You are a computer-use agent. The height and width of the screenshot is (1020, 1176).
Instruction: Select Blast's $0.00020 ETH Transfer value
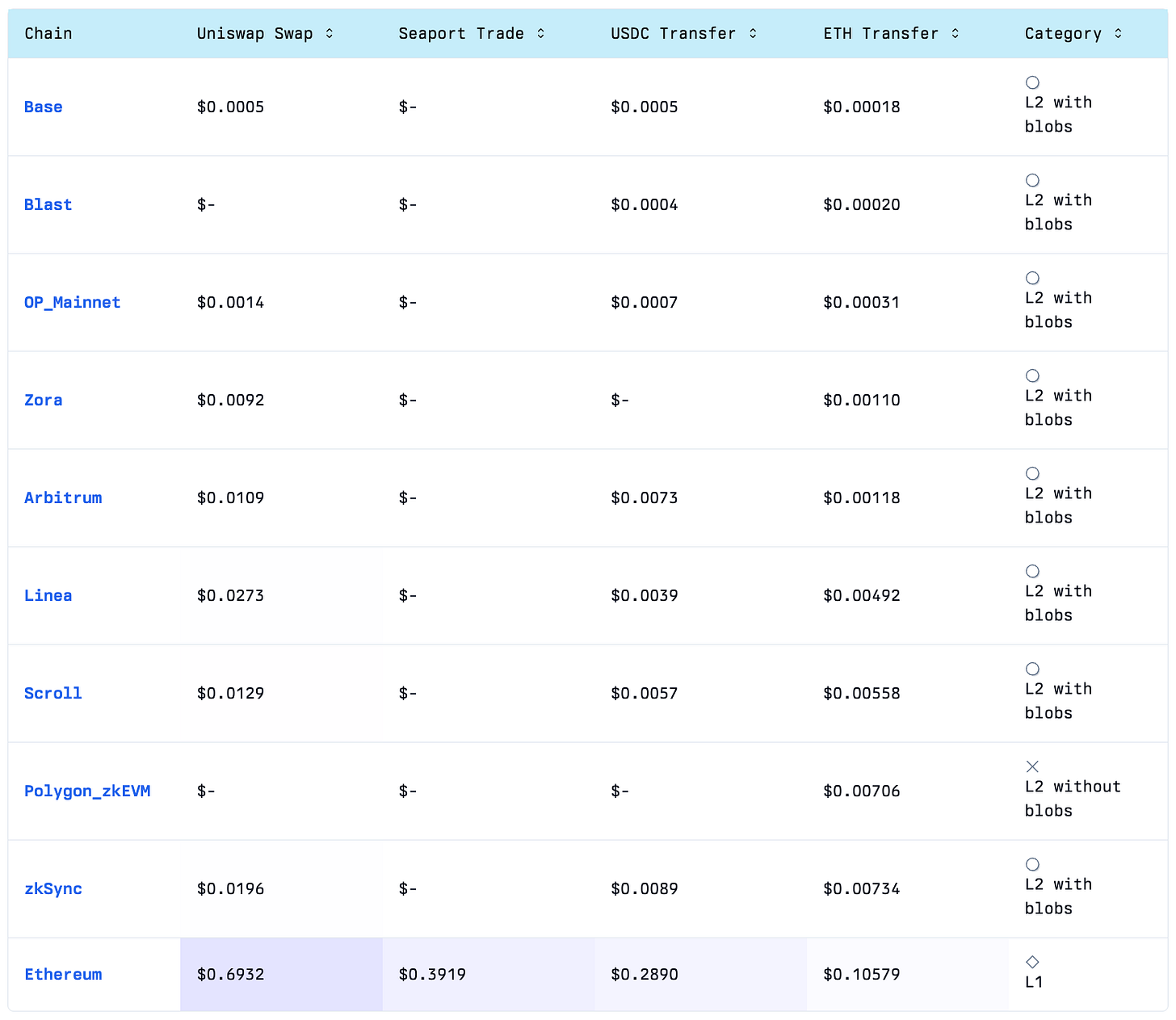[862, 204]
